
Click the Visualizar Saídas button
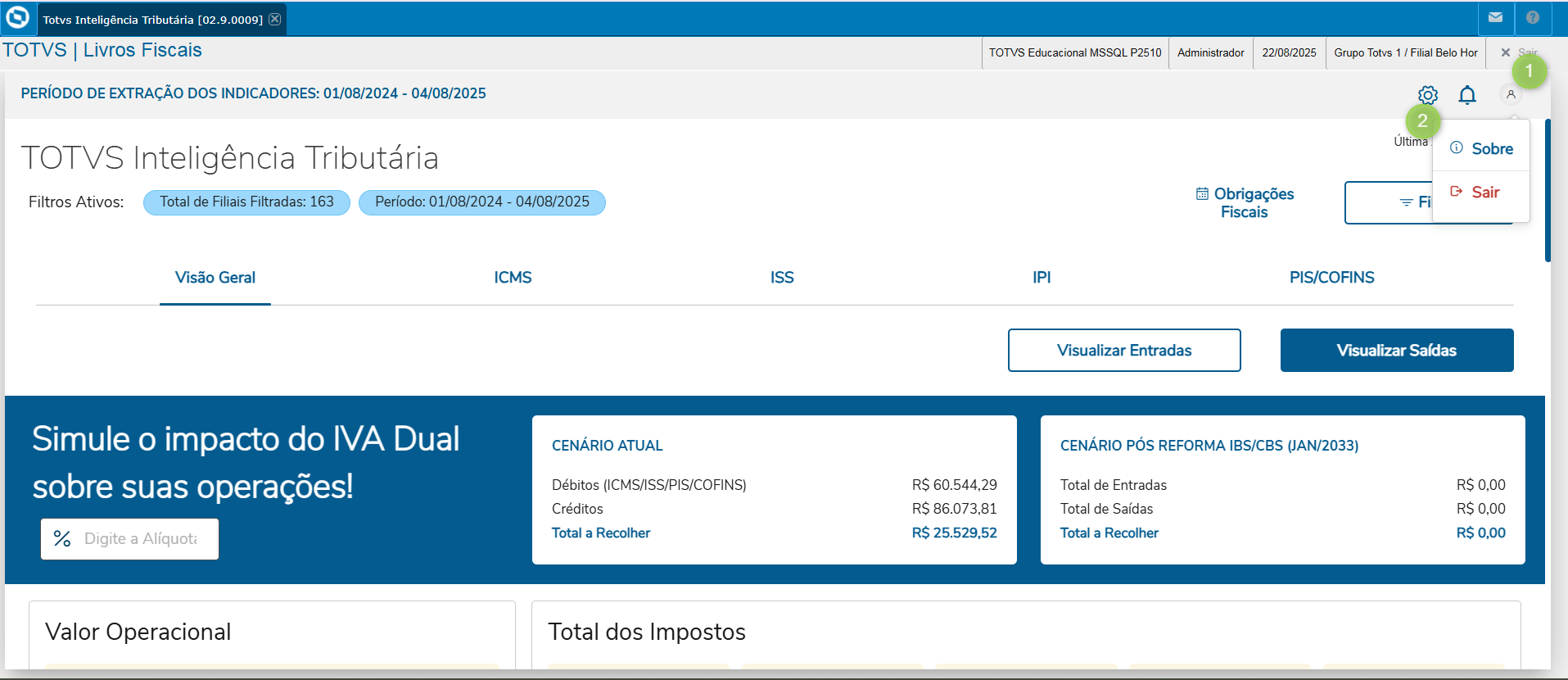pos(1397,350)
